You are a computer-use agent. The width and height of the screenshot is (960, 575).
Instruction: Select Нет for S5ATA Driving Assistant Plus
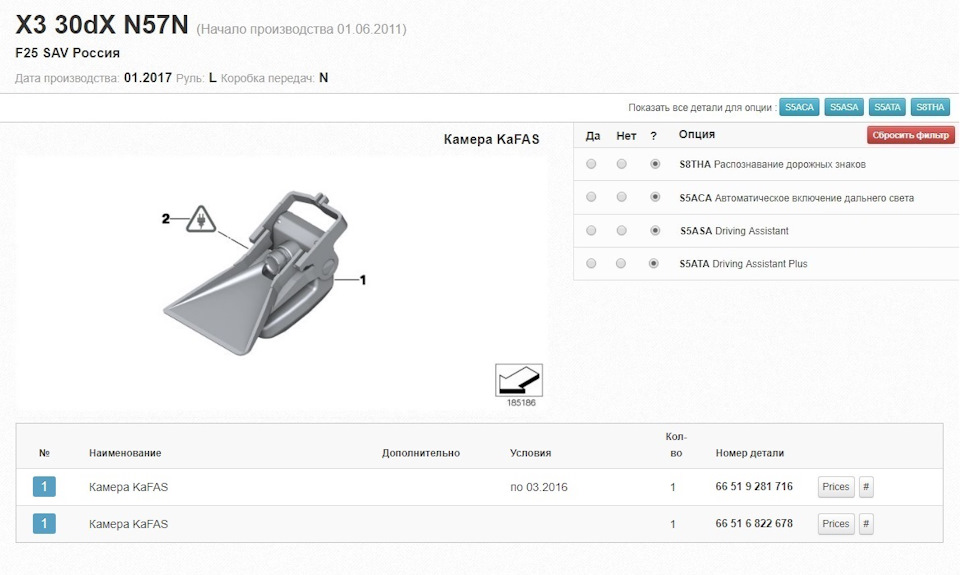click(x=621, y=263)
